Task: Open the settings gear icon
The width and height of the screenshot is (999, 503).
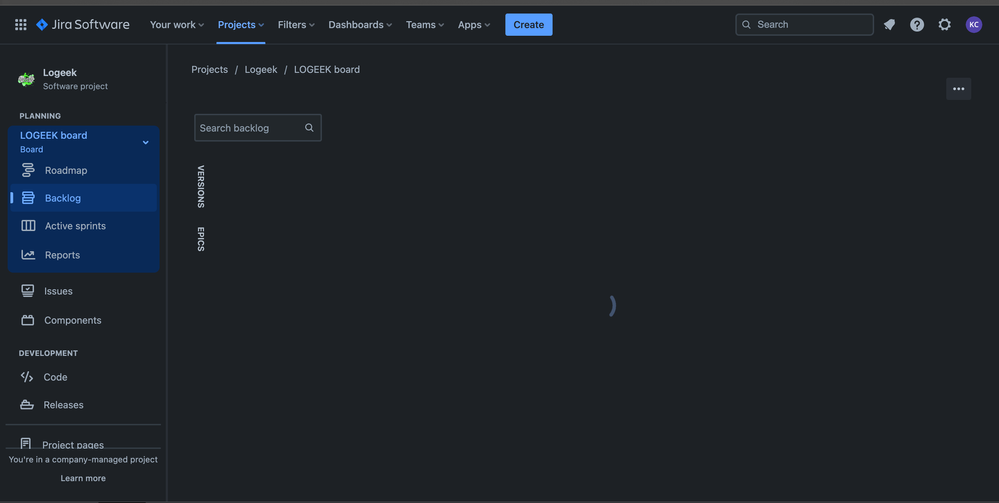Action: 945,25
